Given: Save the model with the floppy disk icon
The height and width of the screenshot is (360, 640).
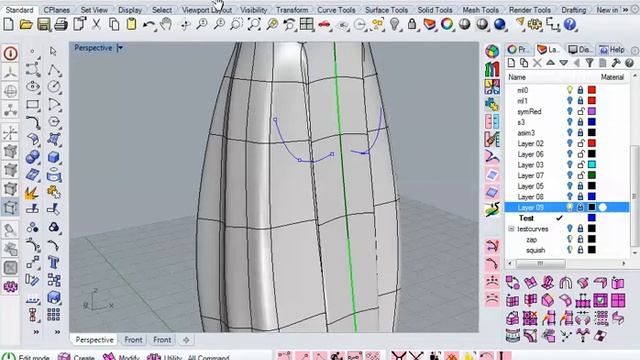Looking at the screenshot, I should click(x=44, y=24).
